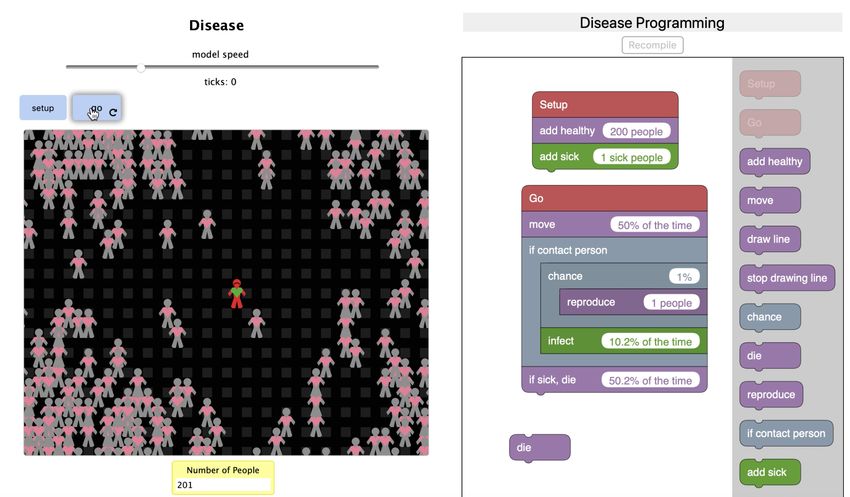The width and height of the screenshot is (850, 497).
Task: Pick the reproduce block from palette
Action: [771, 395]
